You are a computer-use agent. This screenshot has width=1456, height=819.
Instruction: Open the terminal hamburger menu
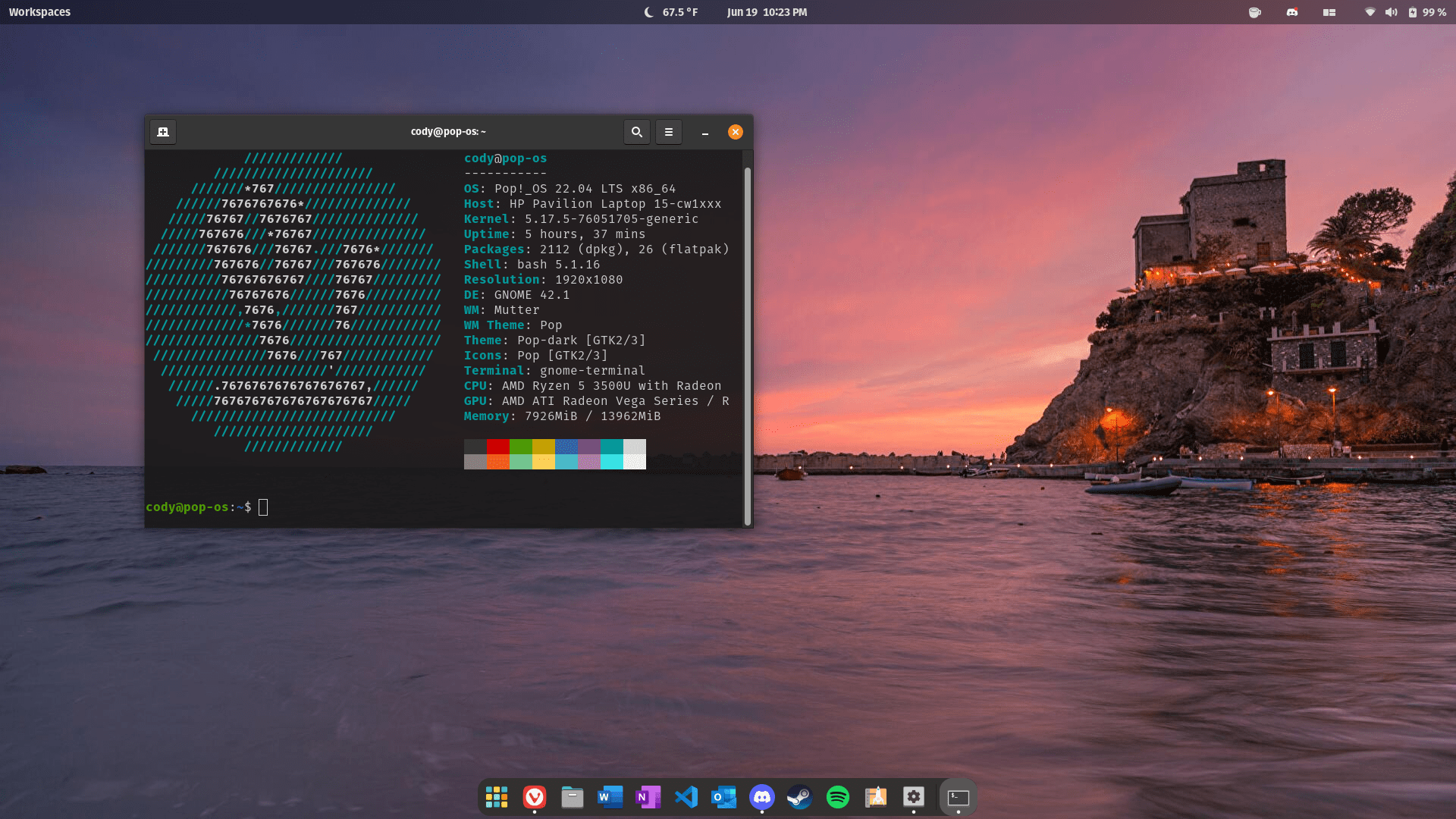(x=668, y=131)
